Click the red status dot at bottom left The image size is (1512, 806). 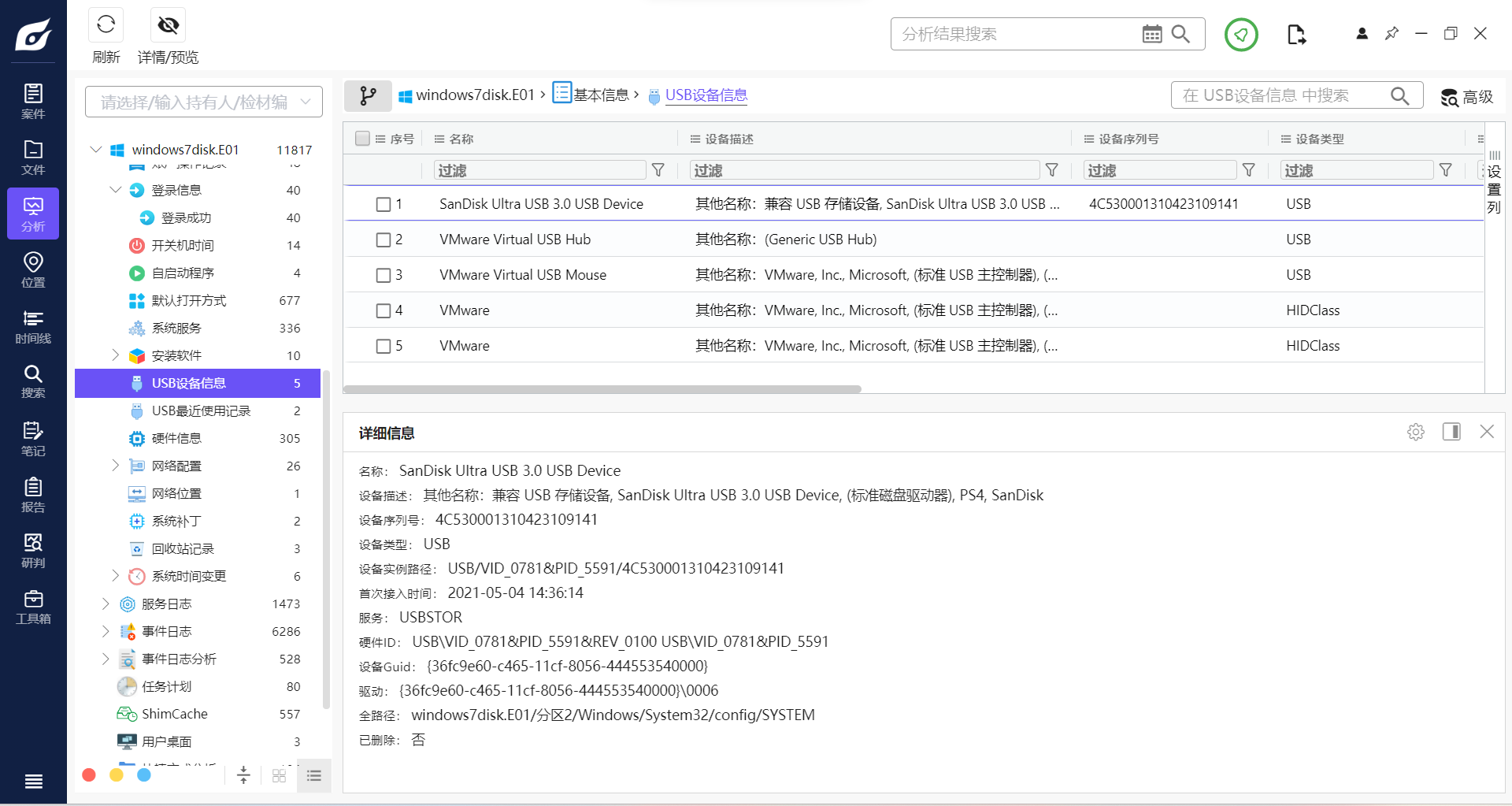click(88, 775)
